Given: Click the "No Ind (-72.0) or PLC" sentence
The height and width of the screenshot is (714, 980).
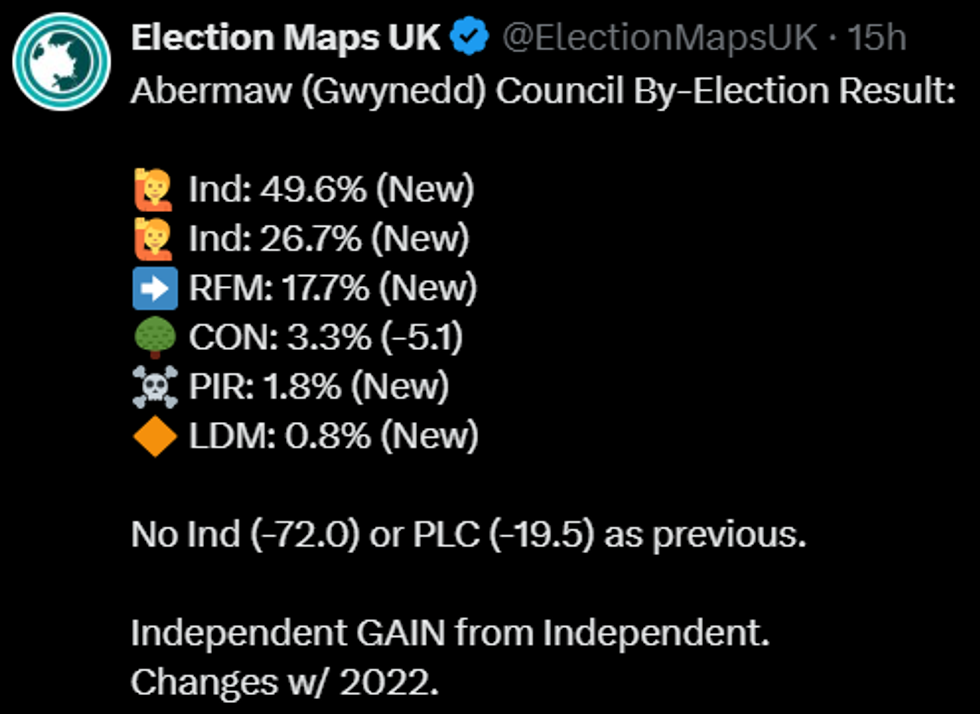Looking at the screenshot, I should tap(468, 535).
